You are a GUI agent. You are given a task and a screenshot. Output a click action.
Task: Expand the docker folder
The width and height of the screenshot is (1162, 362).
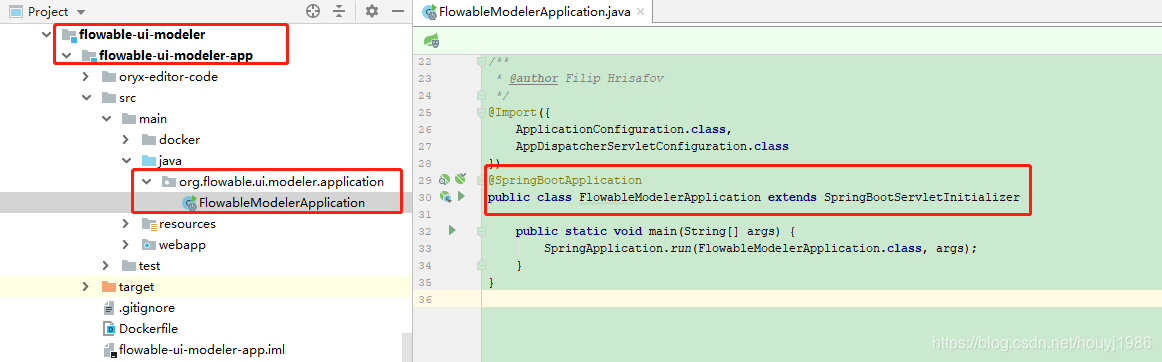(x=126, y=139)
